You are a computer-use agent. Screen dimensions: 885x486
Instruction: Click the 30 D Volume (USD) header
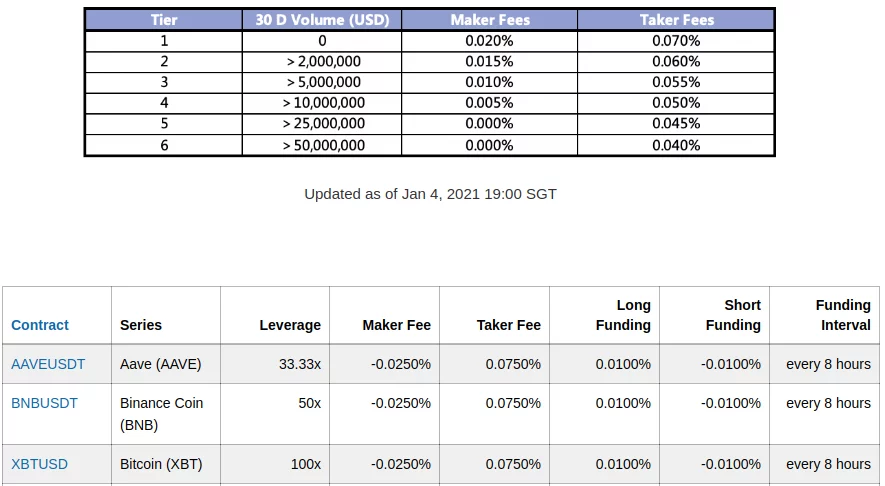[324, 20]
